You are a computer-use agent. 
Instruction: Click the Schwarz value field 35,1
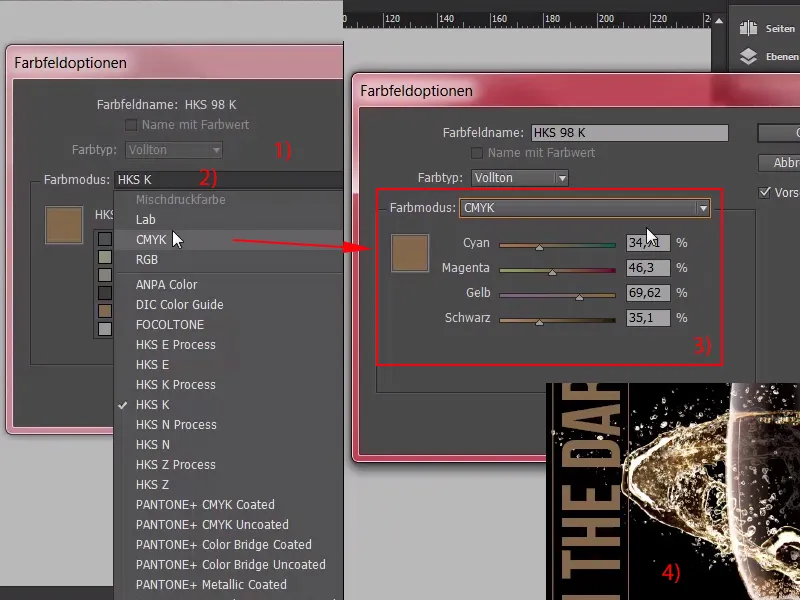pos(648,318)
